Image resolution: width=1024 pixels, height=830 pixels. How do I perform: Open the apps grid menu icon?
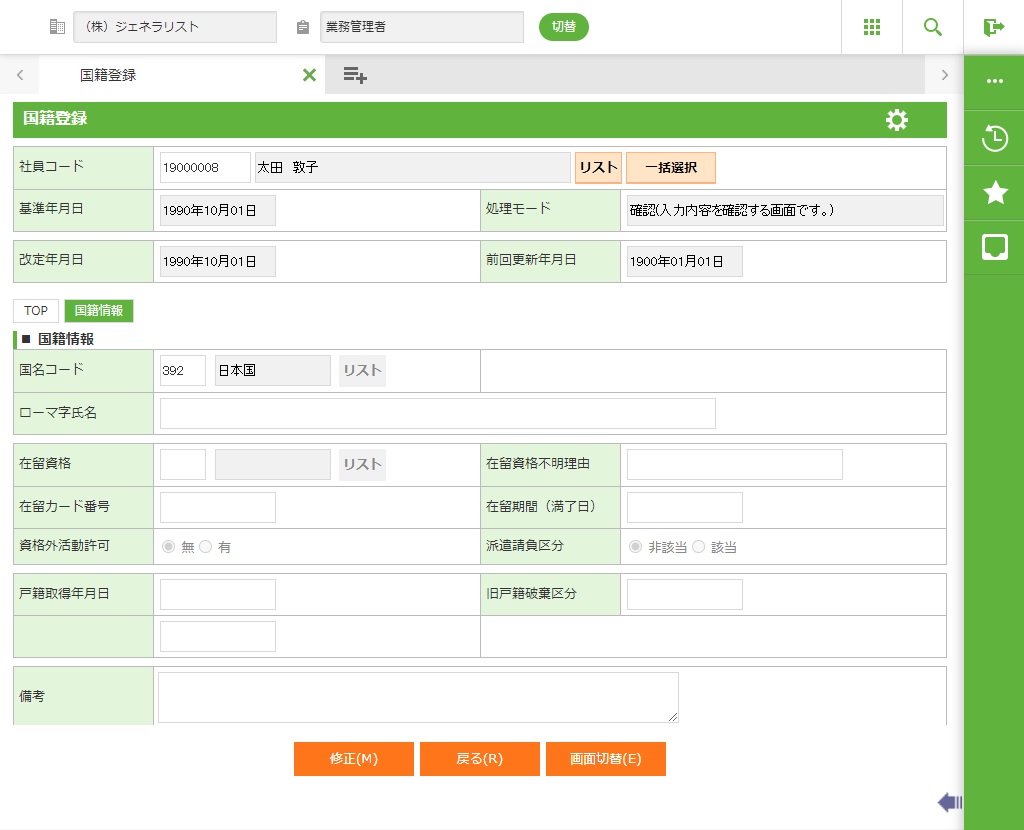click(x=871, y=27)
